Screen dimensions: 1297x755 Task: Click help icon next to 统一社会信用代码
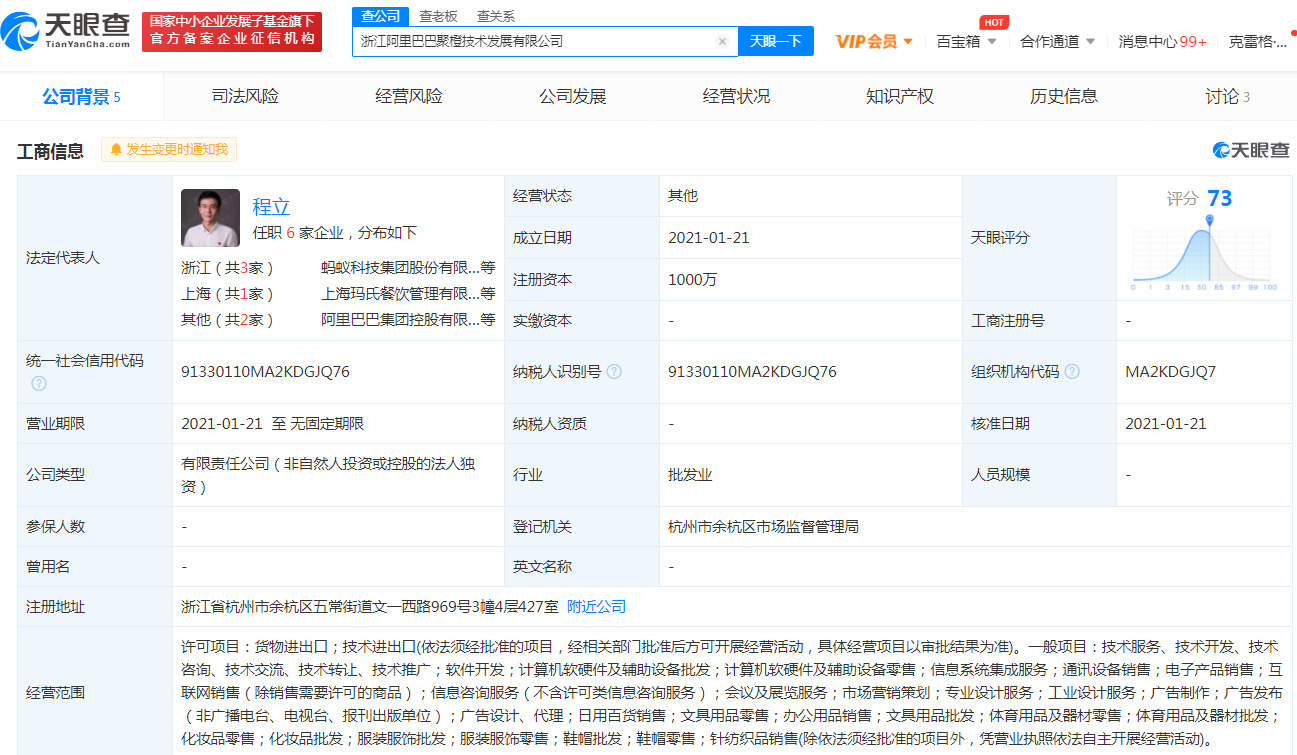pos(38,383)
